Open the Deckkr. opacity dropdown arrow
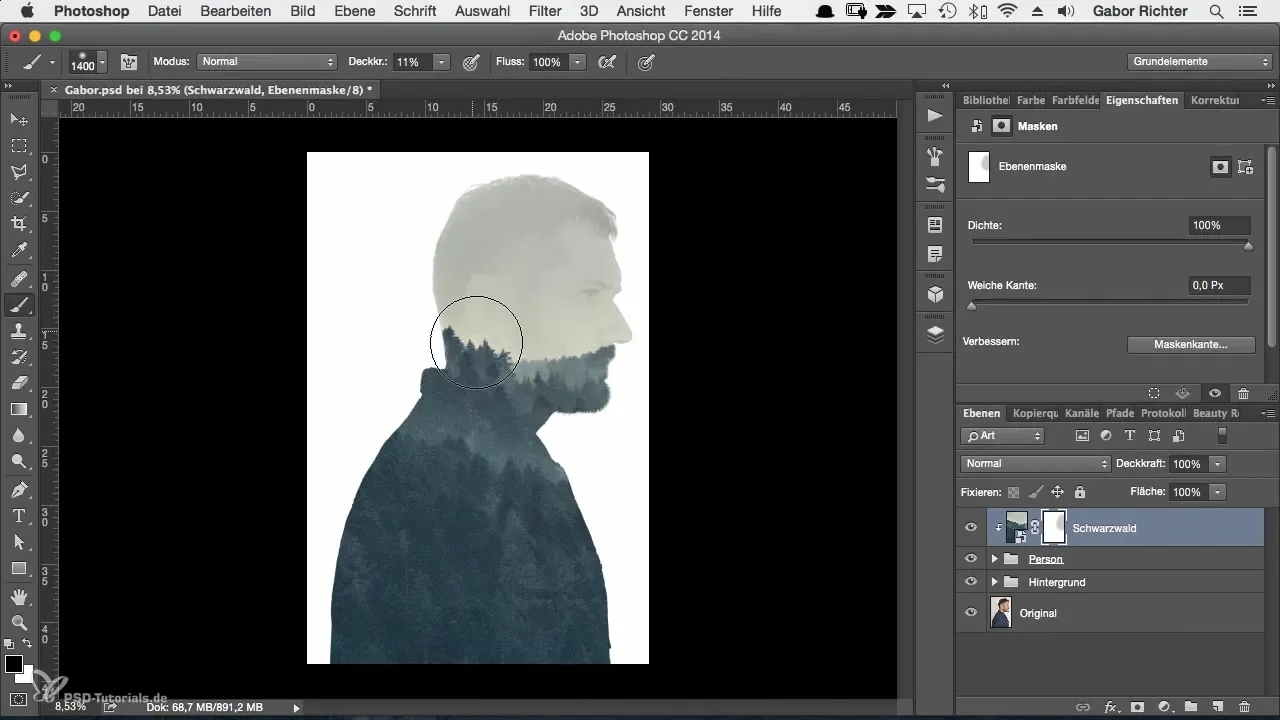 [x=441, y=62]
